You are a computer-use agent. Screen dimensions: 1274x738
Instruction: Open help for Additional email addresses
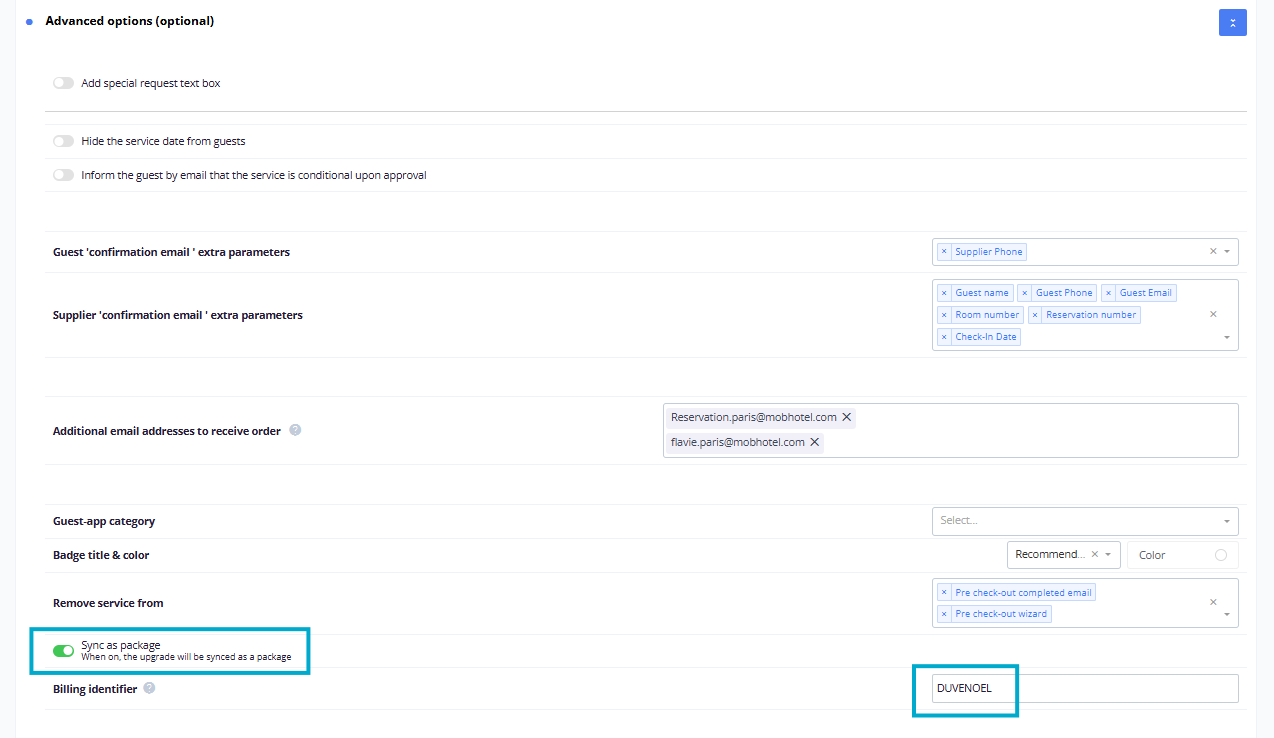[295, 431]
